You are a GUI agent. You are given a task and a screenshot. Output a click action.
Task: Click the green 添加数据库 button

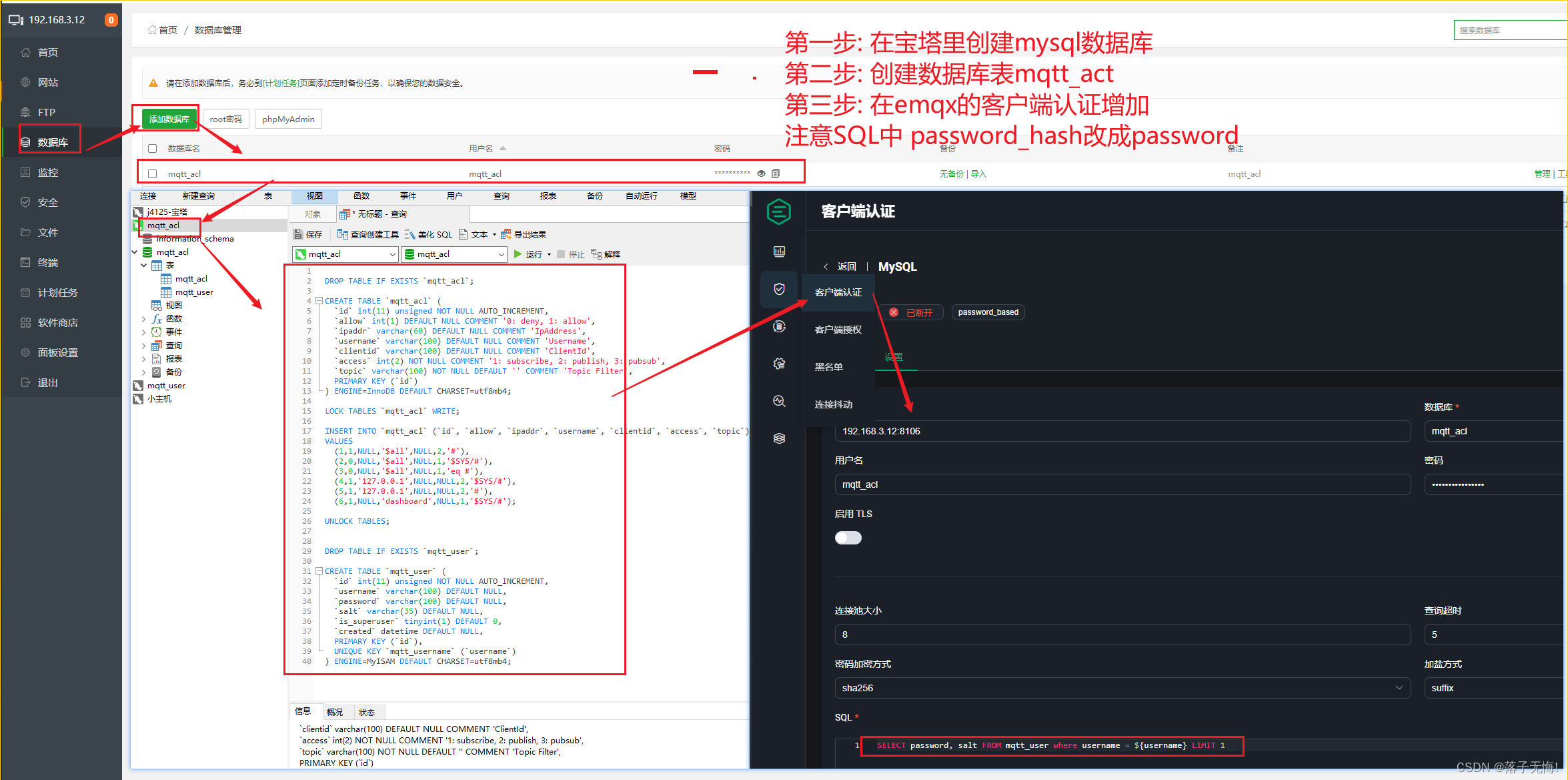[169, 119]
